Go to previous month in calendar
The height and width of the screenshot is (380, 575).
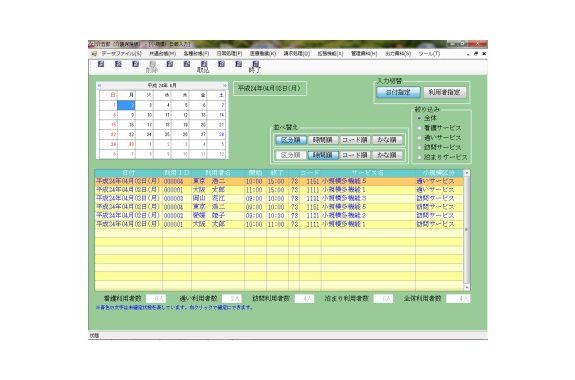pyautogui.click(x=99, y=85)
